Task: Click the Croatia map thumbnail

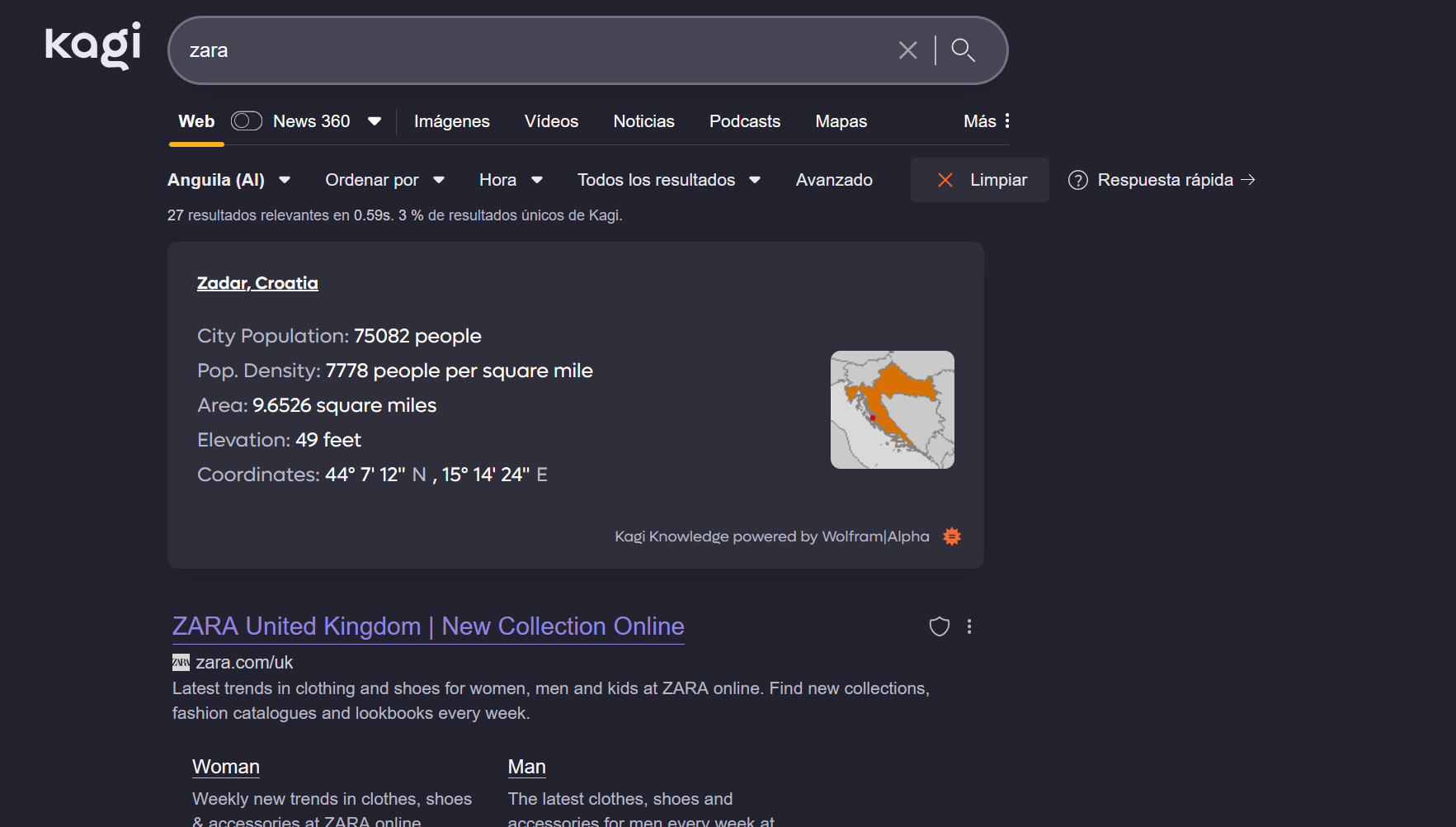Action: 892,409
